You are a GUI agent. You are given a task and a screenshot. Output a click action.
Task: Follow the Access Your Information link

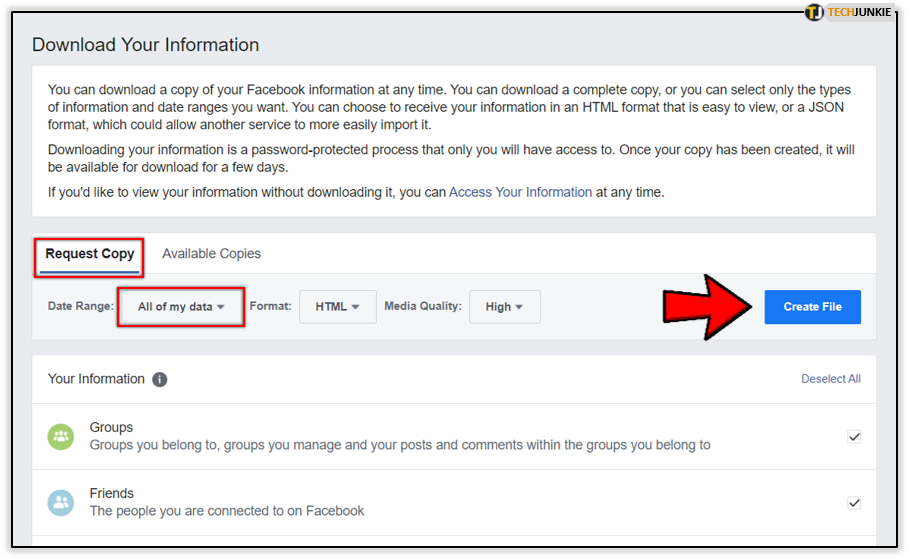coord(520,192)
